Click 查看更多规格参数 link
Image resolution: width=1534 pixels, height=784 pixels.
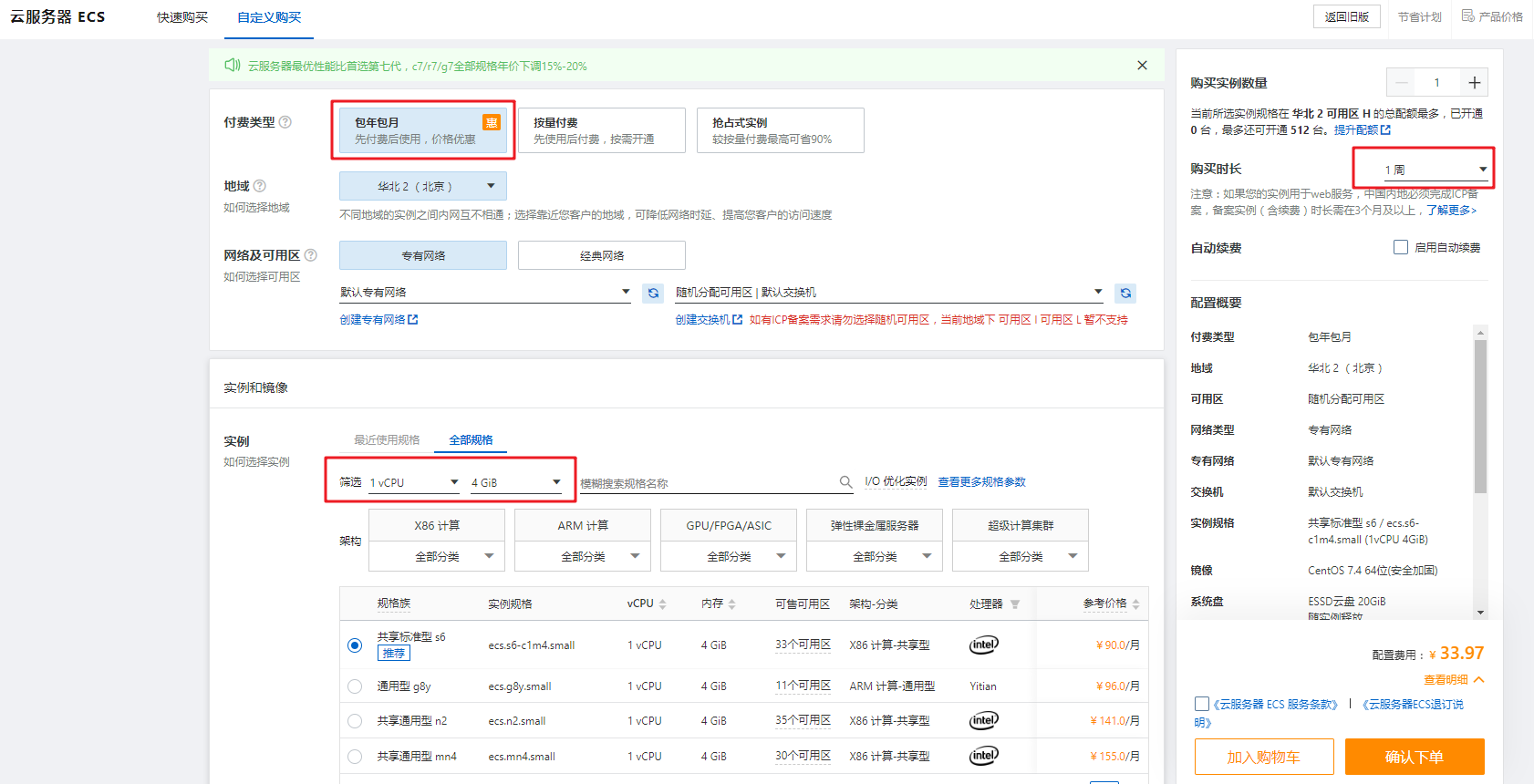[982, 481]
